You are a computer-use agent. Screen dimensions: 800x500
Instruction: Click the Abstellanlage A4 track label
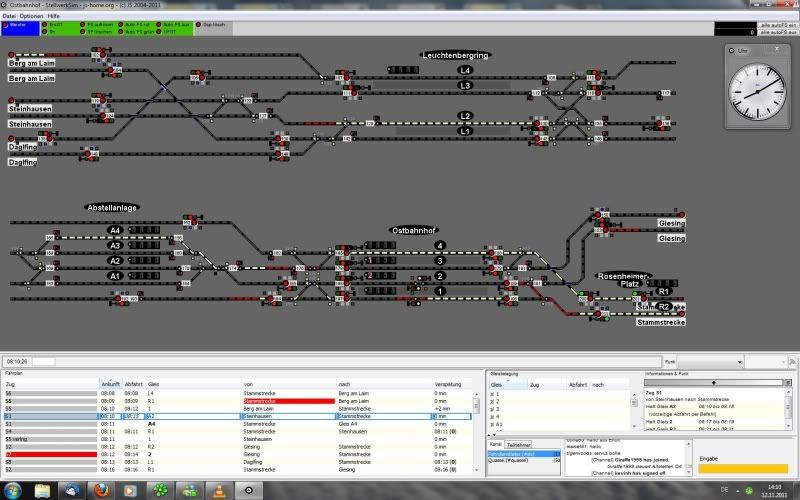[x=116, y=231]
